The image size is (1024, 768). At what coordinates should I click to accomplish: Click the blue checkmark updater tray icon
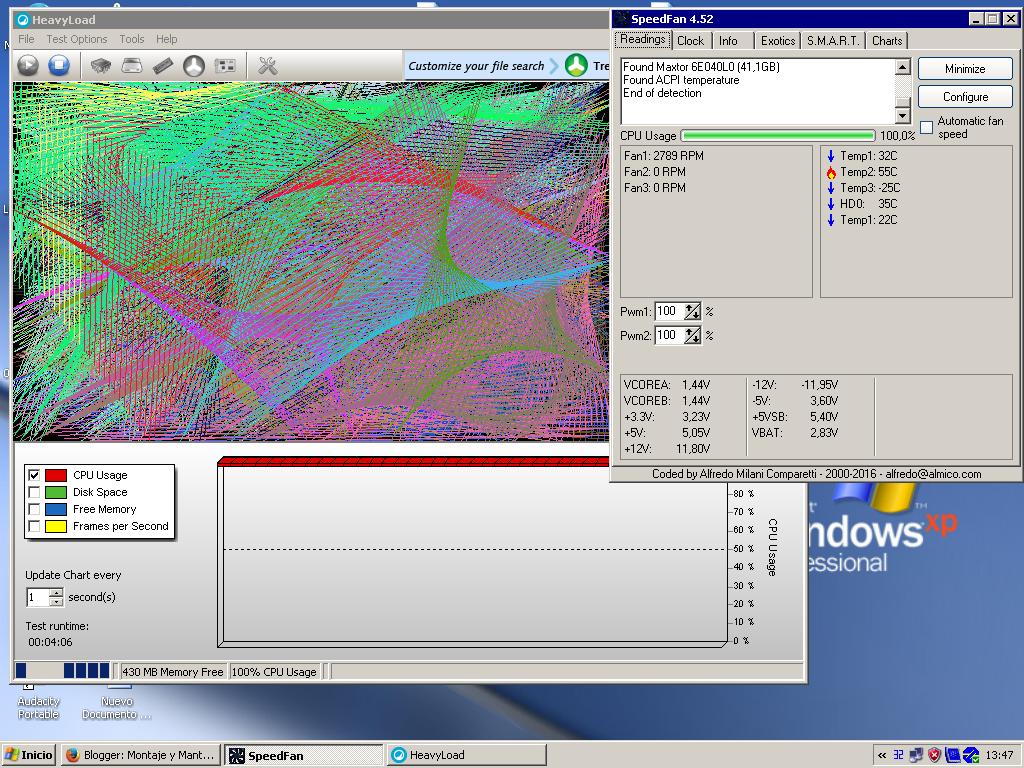[971, 755]
